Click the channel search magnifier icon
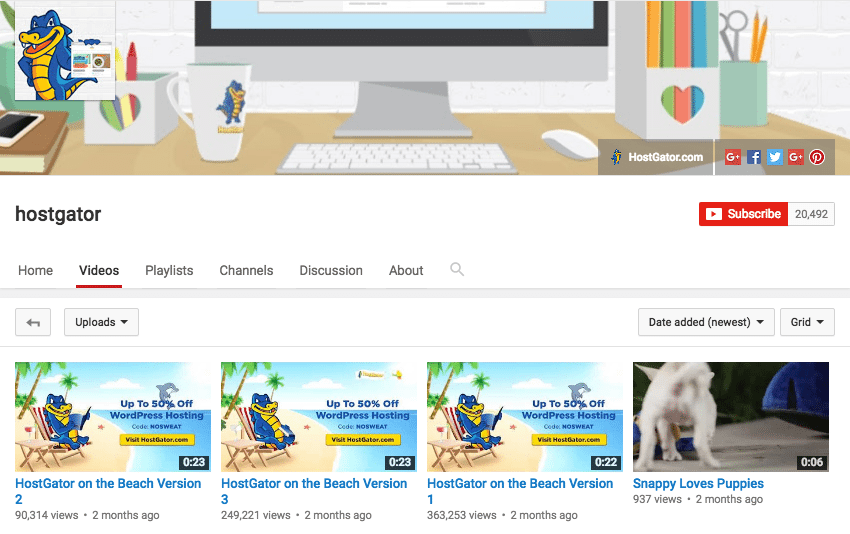This screenshot has height=534, width=850. pyautogui.click(x=457, y=269)
